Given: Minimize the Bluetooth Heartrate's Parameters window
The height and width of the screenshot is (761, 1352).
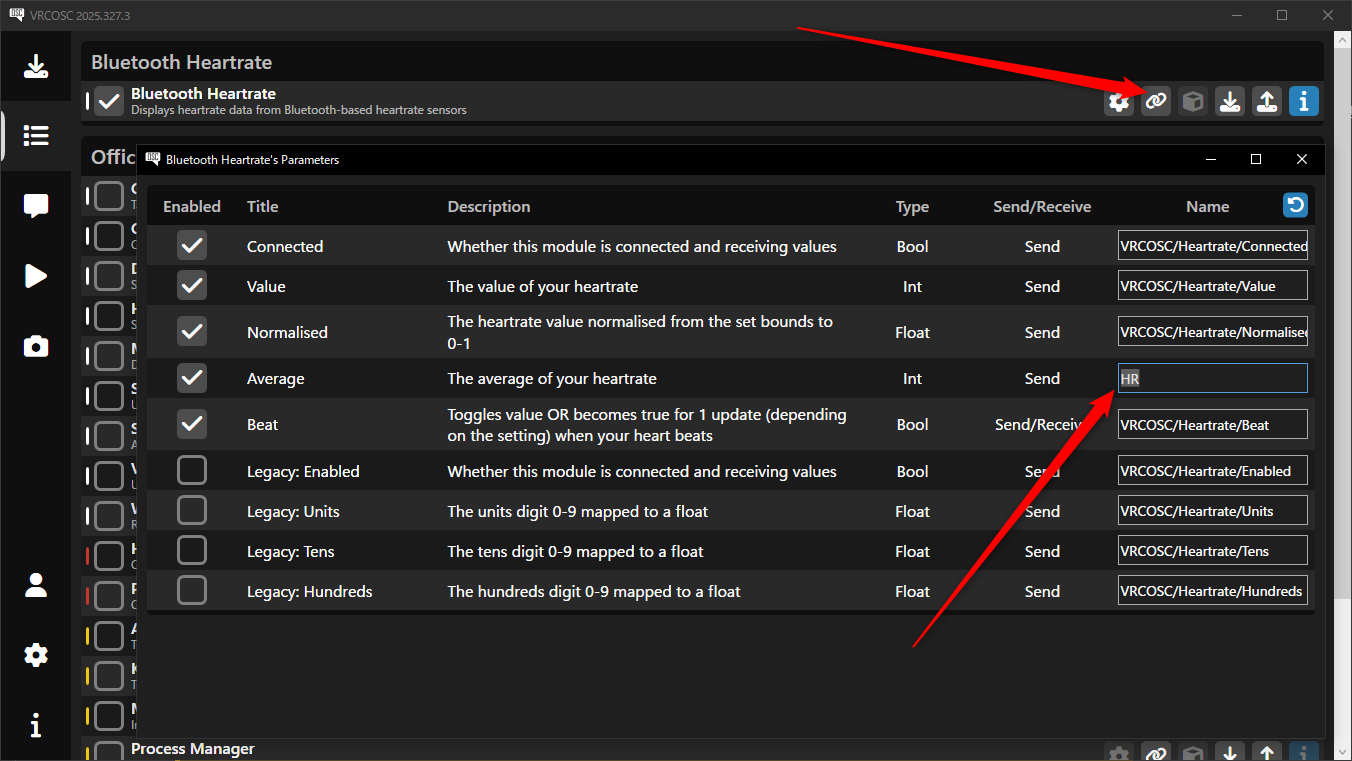Looking at the screenshot, I should 1211,159.
